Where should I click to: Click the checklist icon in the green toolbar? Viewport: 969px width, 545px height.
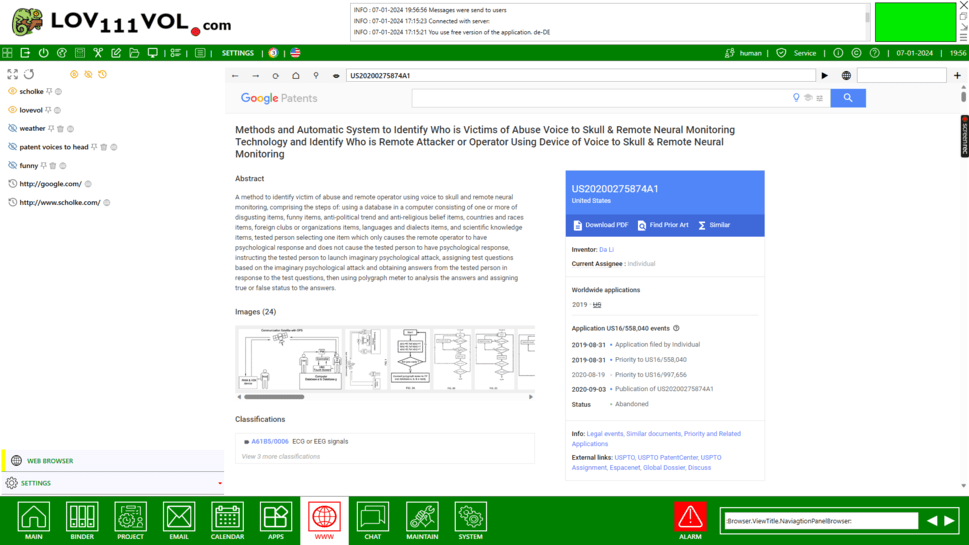pos(176,53)
